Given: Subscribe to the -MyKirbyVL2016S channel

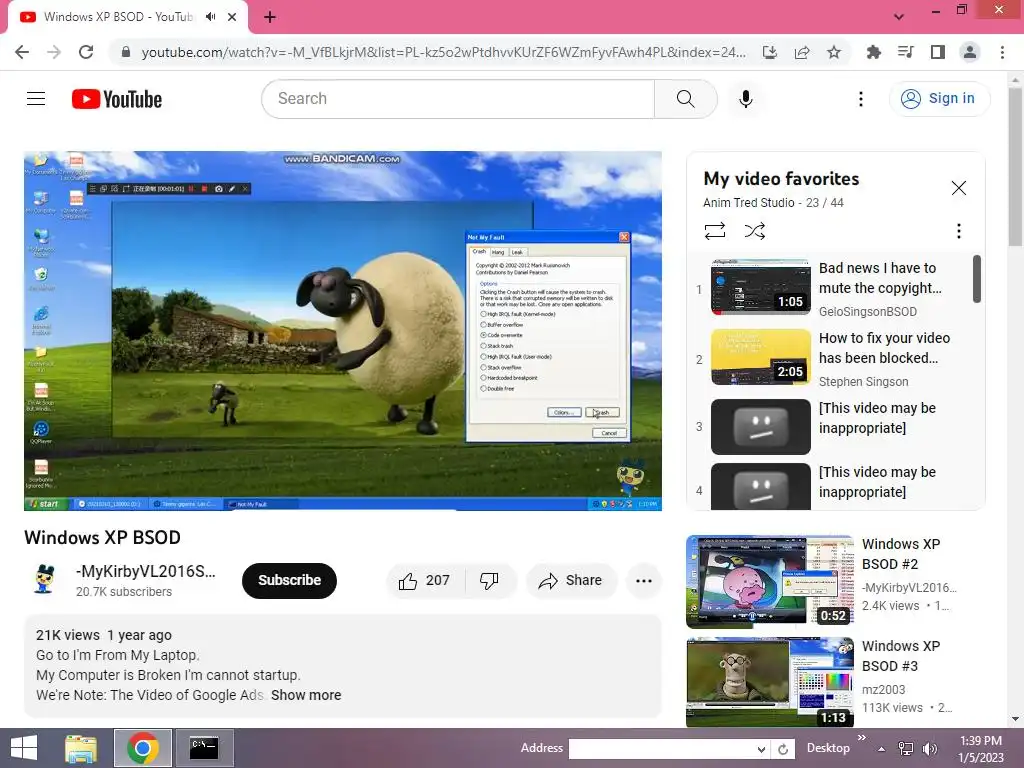Looking at the screenshot, I should tap(289, 581).
